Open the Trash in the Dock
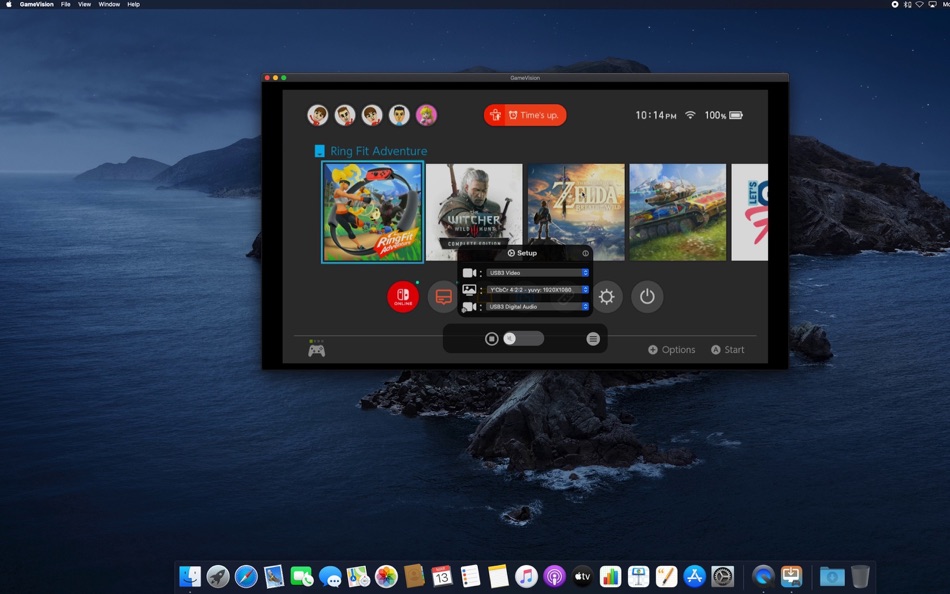The width and height of the screenshot is (950, 594). coord(860,576)
